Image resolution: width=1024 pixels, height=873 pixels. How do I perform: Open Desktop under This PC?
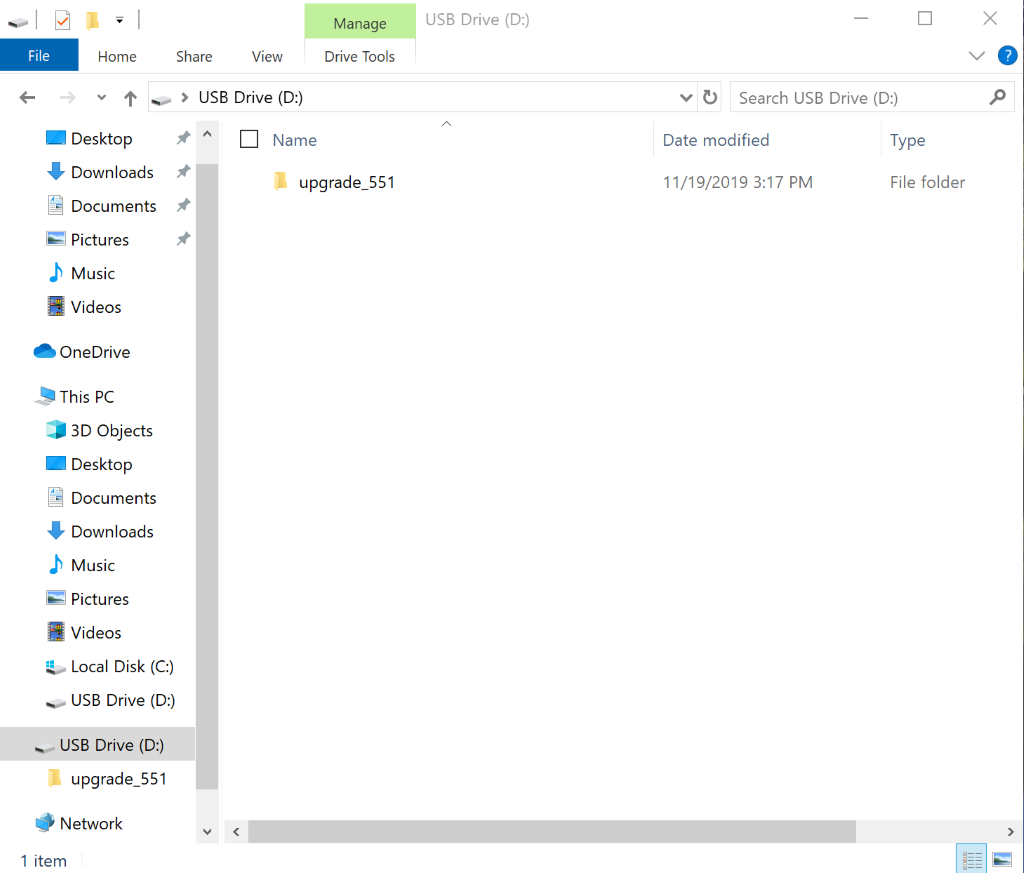101,464
